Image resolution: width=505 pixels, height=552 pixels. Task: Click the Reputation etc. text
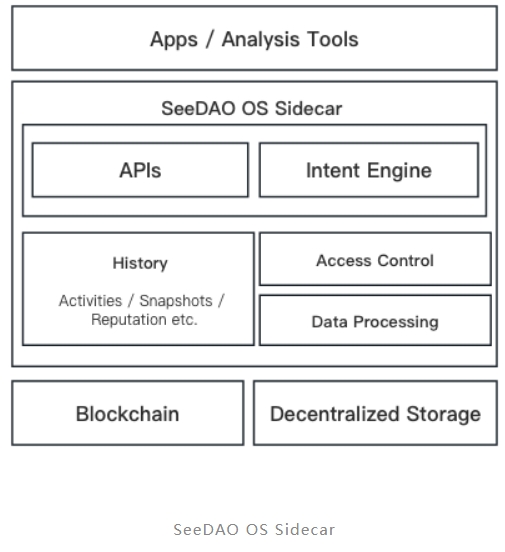pyautogui.click(x=144, y=320)
